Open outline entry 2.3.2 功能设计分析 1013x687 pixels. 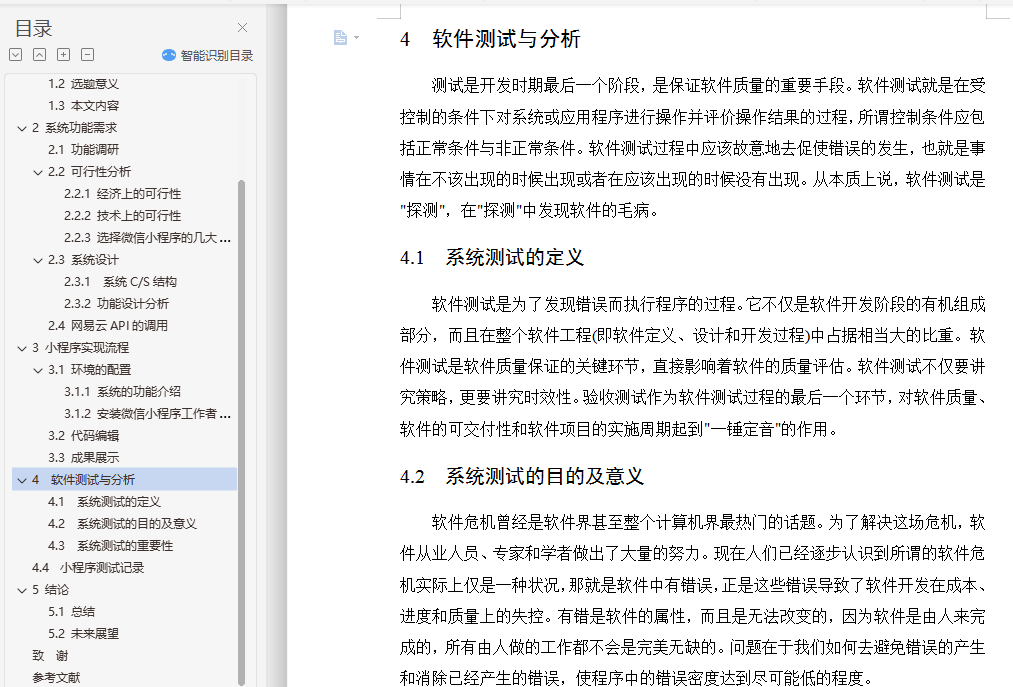tap(116, 304)
